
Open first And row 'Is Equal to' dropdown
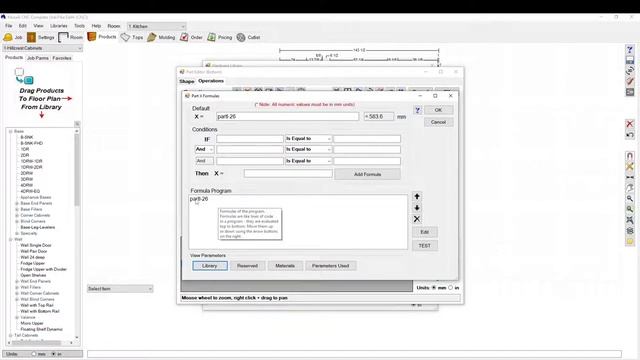pos(308,149)
